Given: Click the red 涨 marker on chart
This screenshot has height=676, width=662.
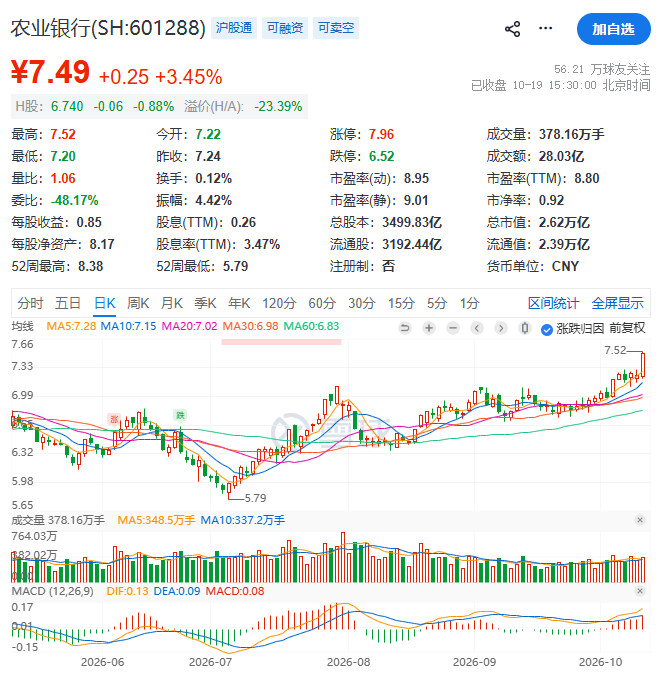Looking at the screenshot, I should point(114,419).
